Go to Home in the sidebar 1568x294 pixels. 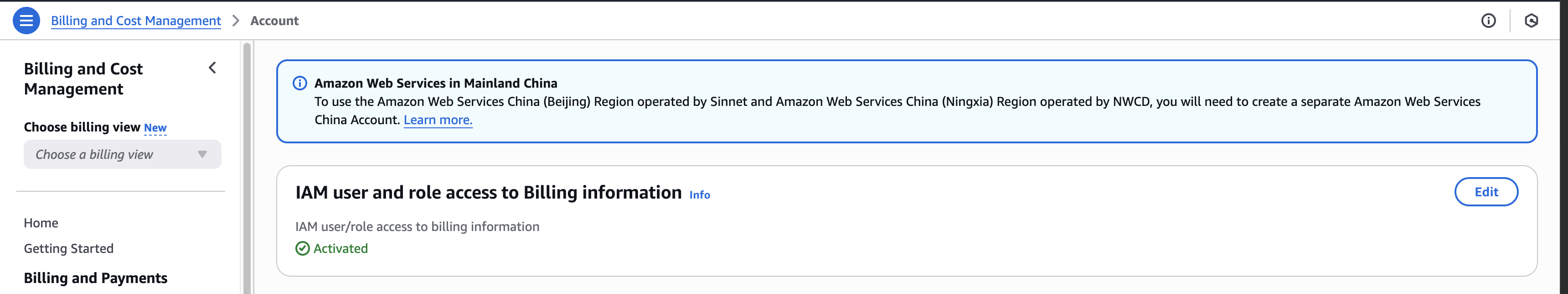(x=41, y=223)
